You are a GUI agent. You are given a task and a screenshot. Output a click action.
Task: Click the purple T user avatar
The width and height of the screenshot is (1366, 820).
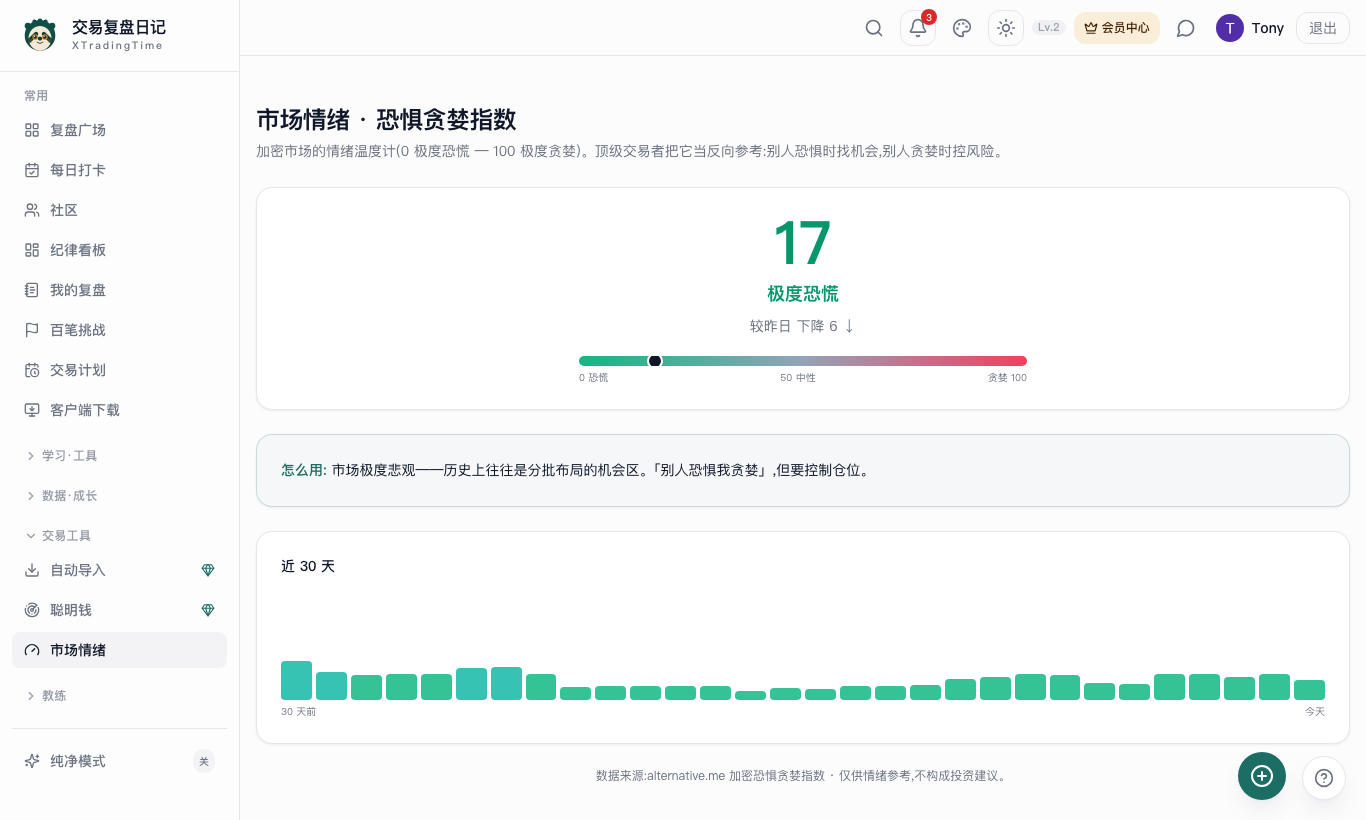(1230, 28)
